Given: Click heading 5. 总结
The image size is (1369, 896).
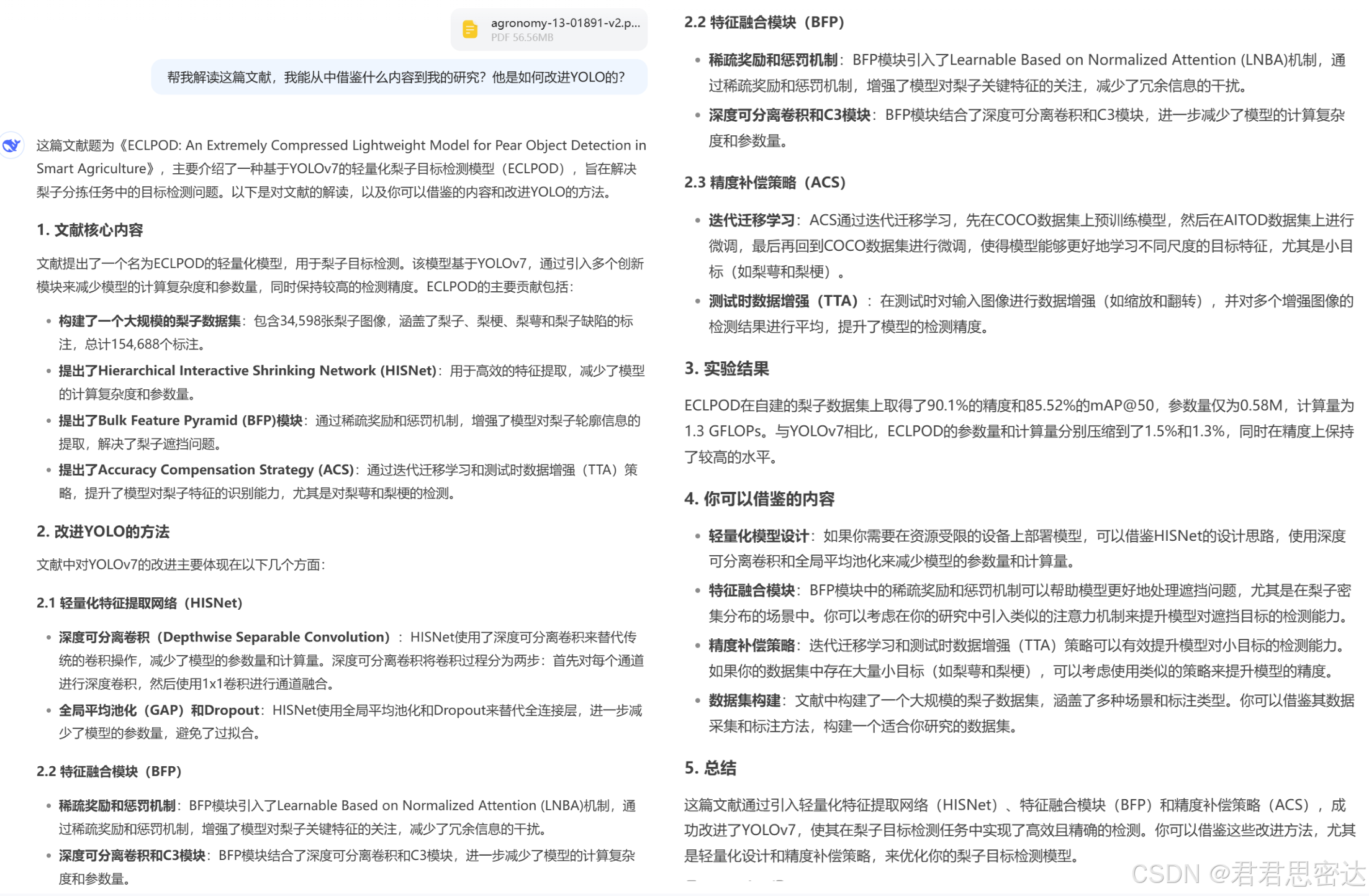Looking at the screenshot, I should (710, 768).
